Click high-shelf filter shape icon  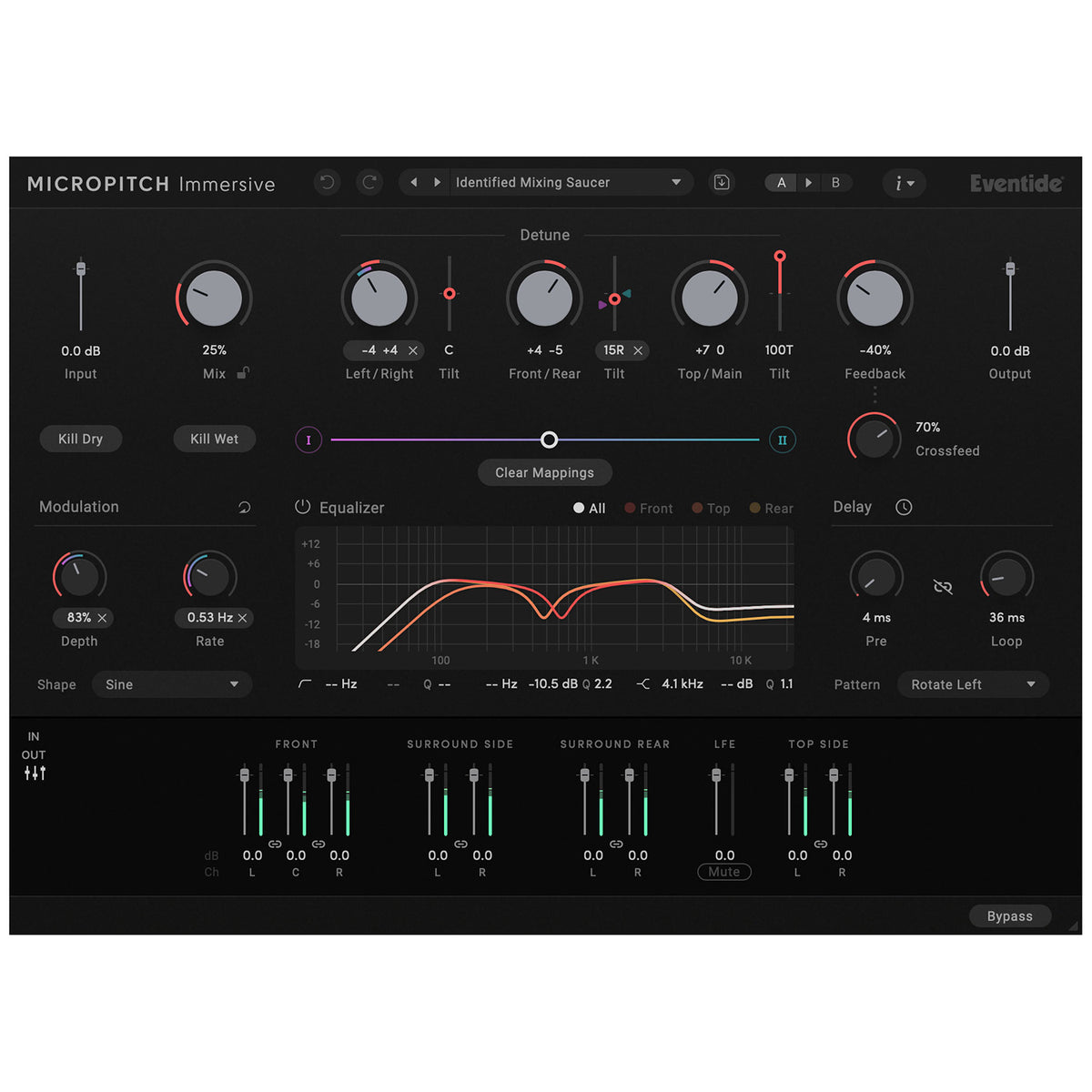click(643, 683)
